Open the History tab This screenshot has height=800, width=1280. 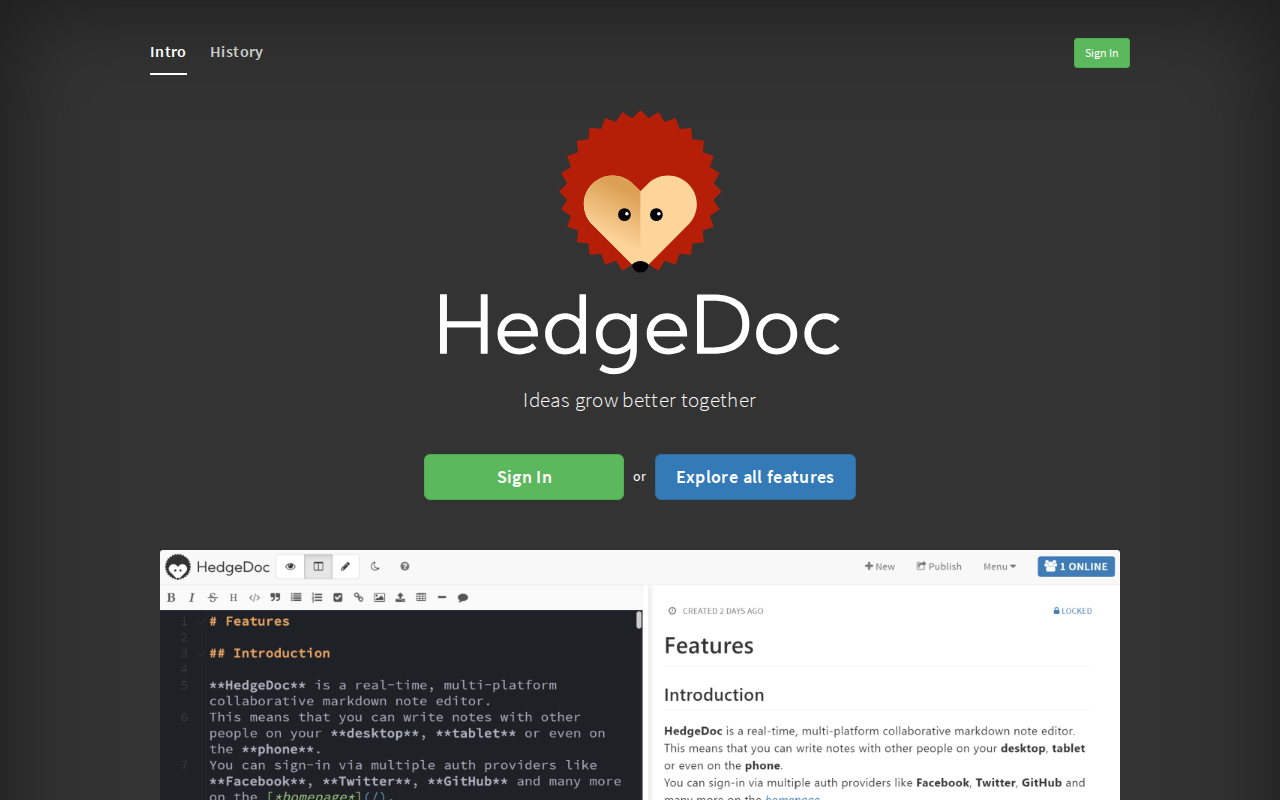click(x=236, y=52)
